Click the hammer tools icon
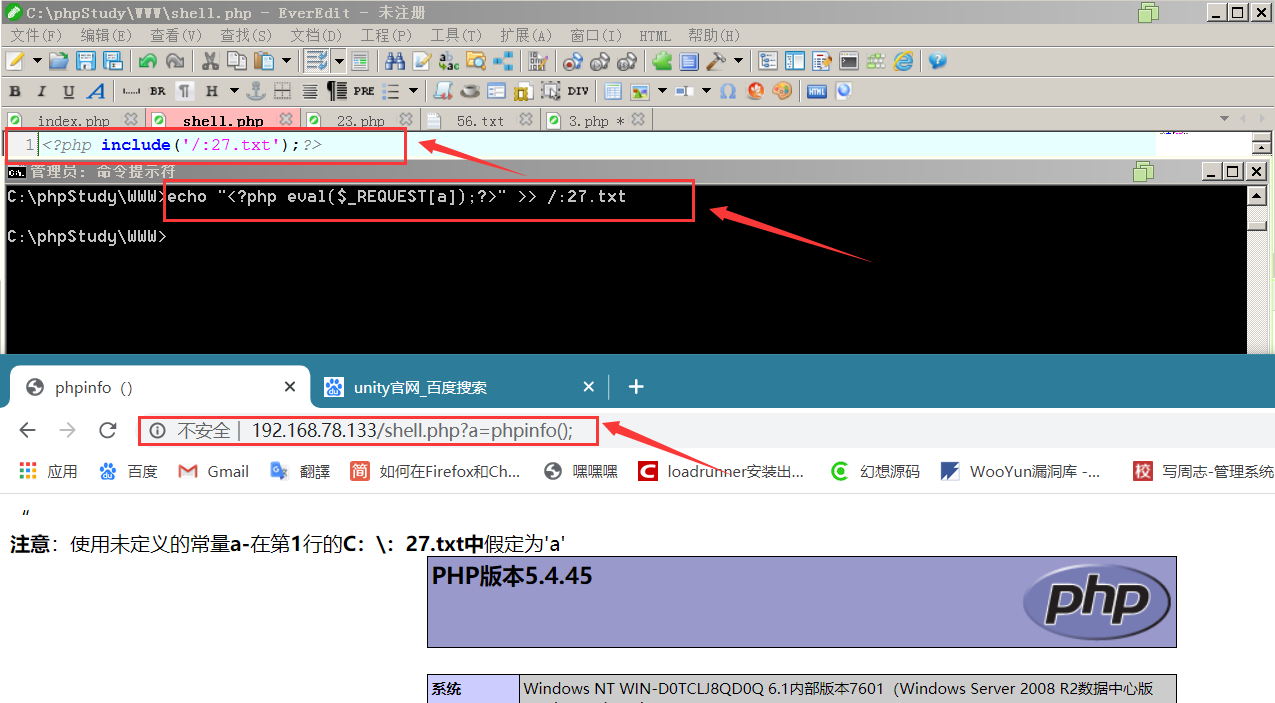Viewport: 1275px width, 703px height. click(x=716, y=61)
